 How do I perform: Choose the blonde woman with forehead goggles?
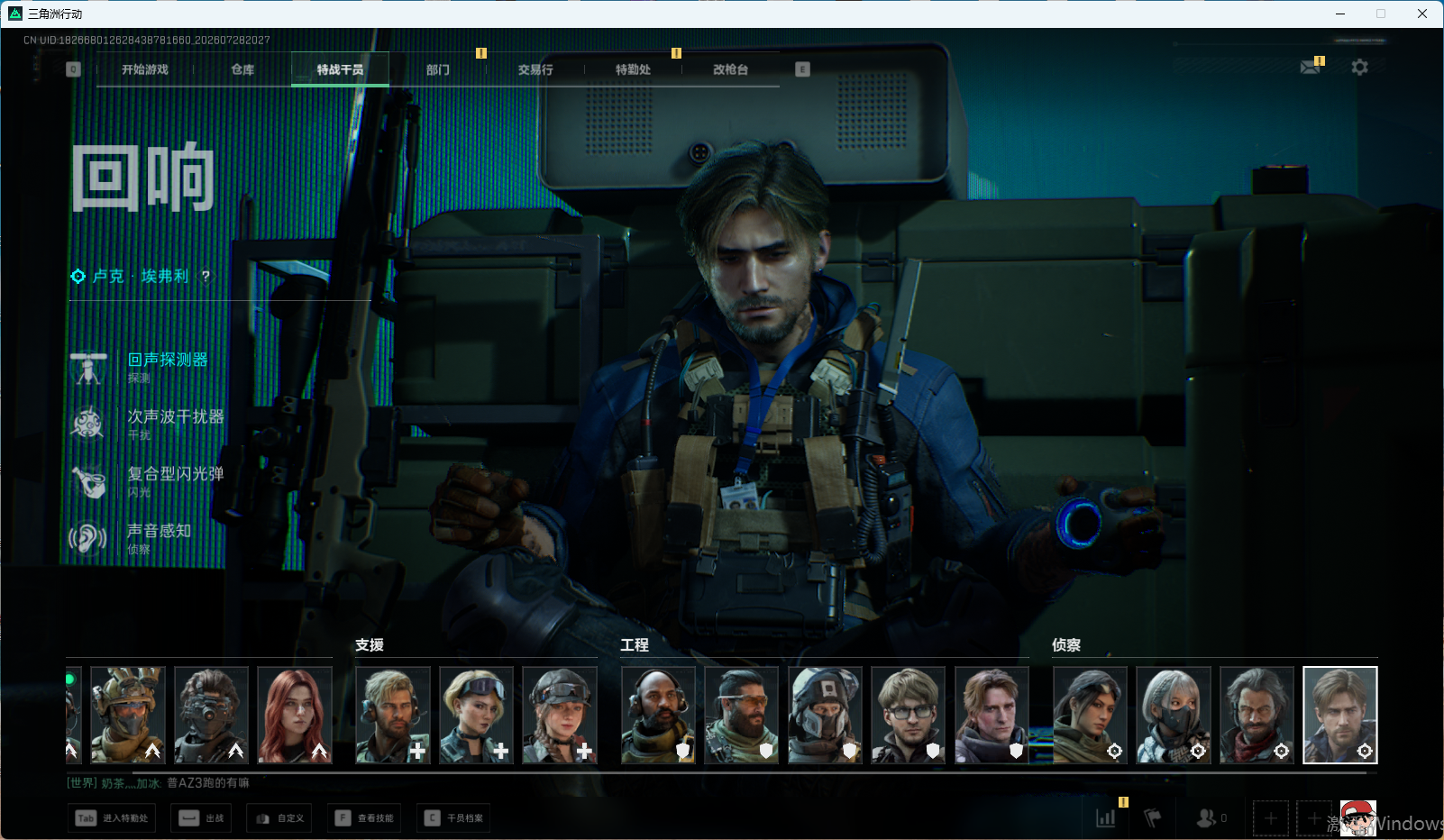(x=476, y=716)
